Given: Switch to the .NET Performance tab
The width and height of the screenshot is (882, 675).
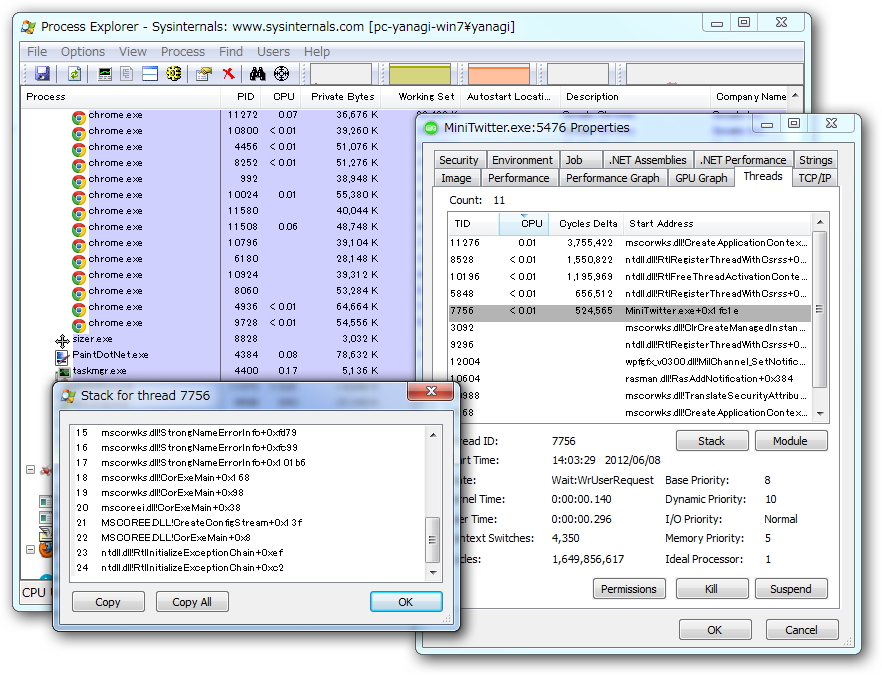Looking at the screenshot, I should [743, 160].
